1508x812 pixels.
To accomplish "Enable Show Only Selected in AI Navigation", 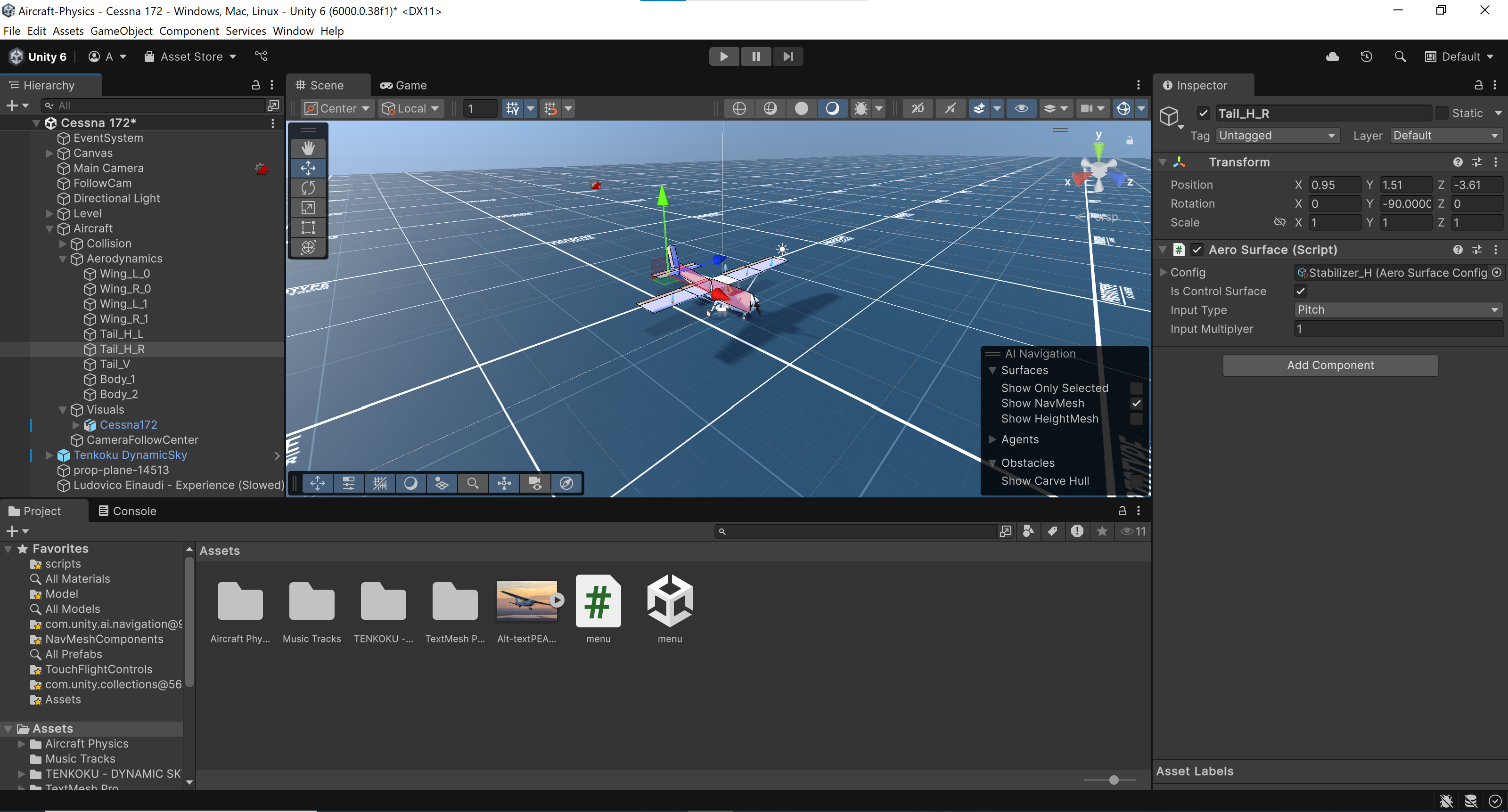I will point(1136,388).
